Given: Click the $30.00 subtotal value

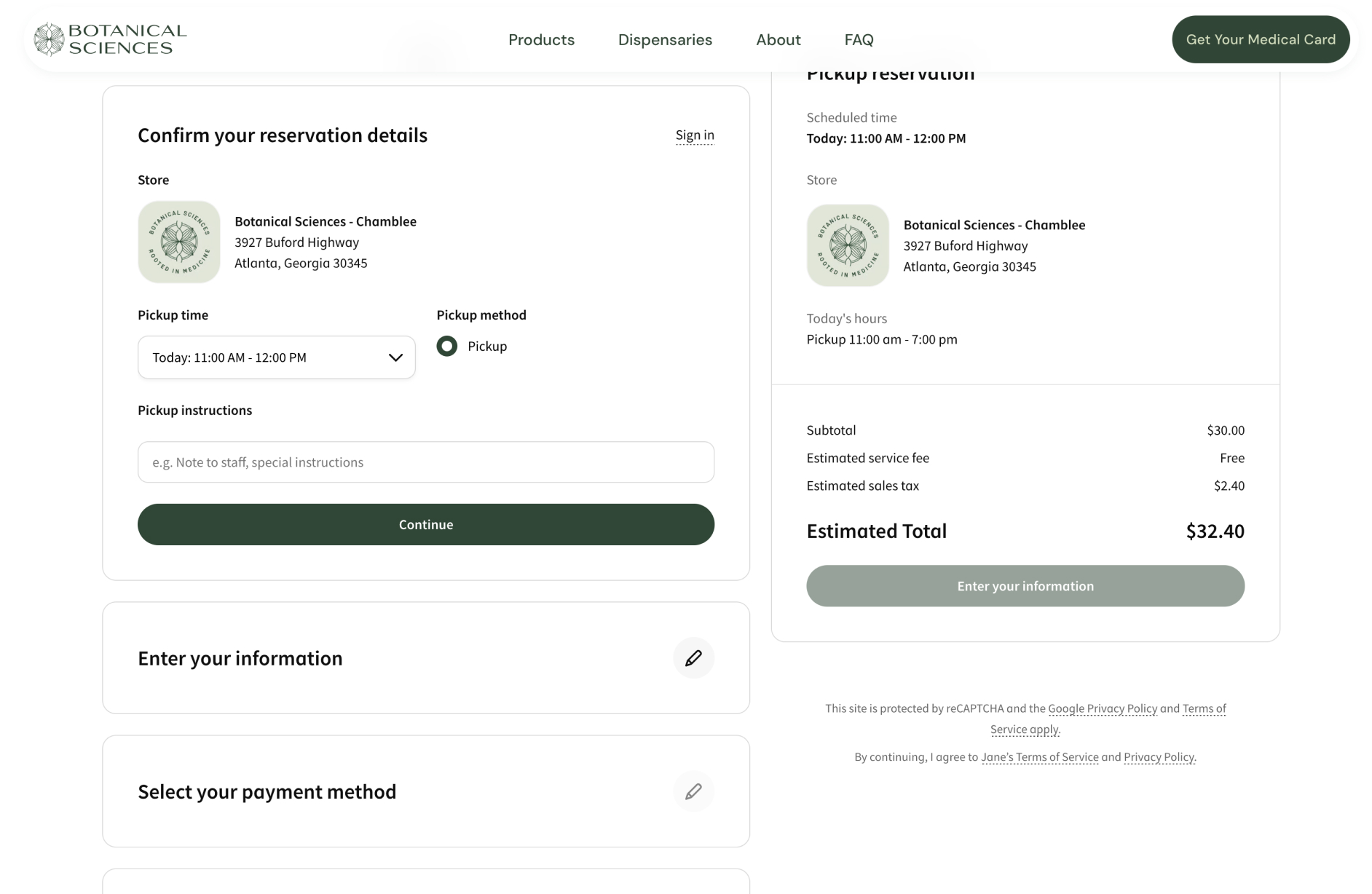Looking at the screenshot, I should tap(1226, 430).
